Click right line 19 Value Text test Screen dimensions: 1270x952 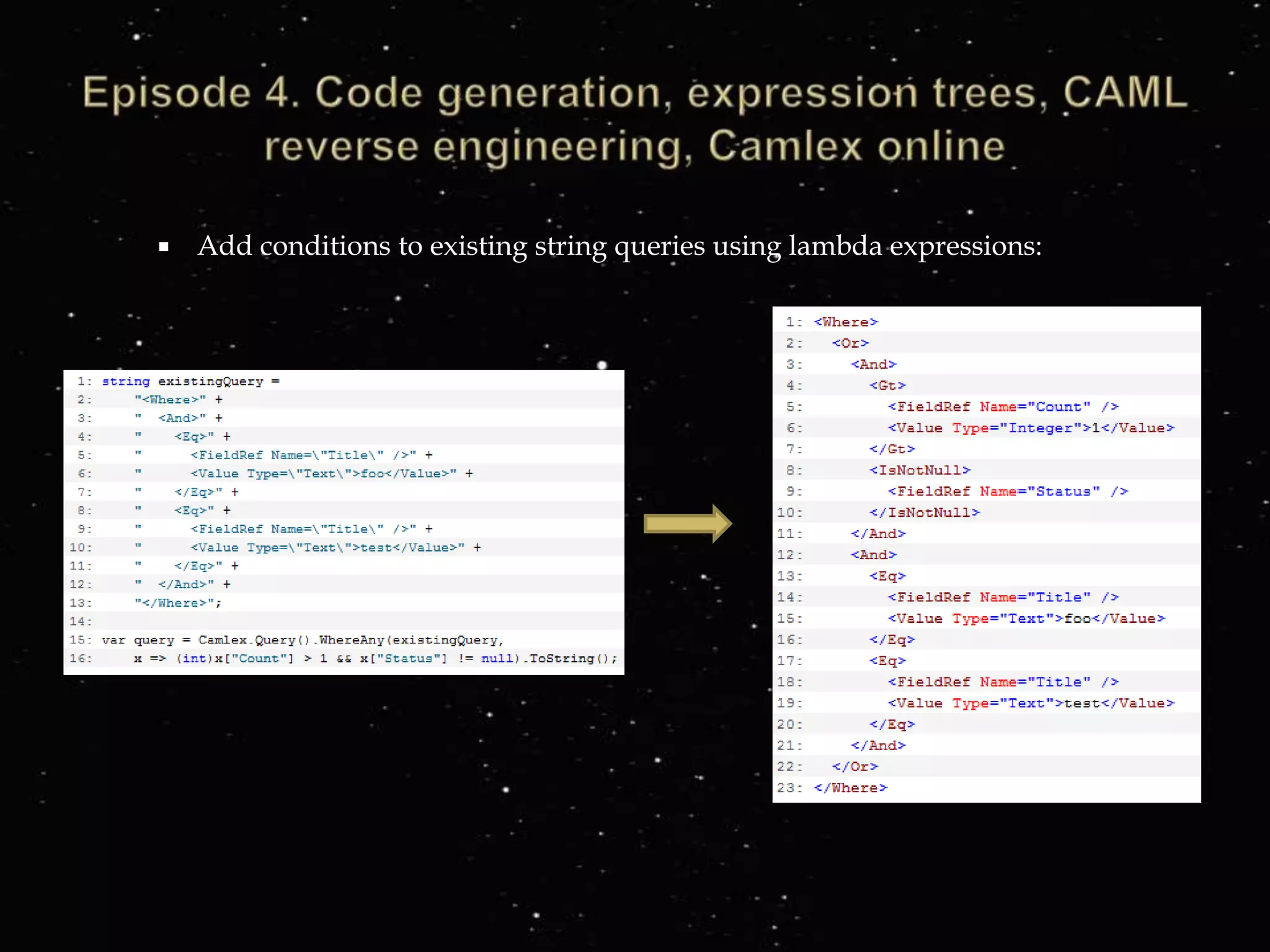(x=1031, y=703)
